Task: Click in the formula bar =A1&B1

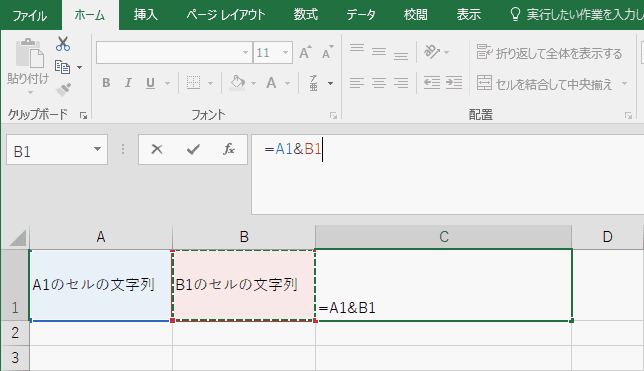Action: [x=448, y=174]
